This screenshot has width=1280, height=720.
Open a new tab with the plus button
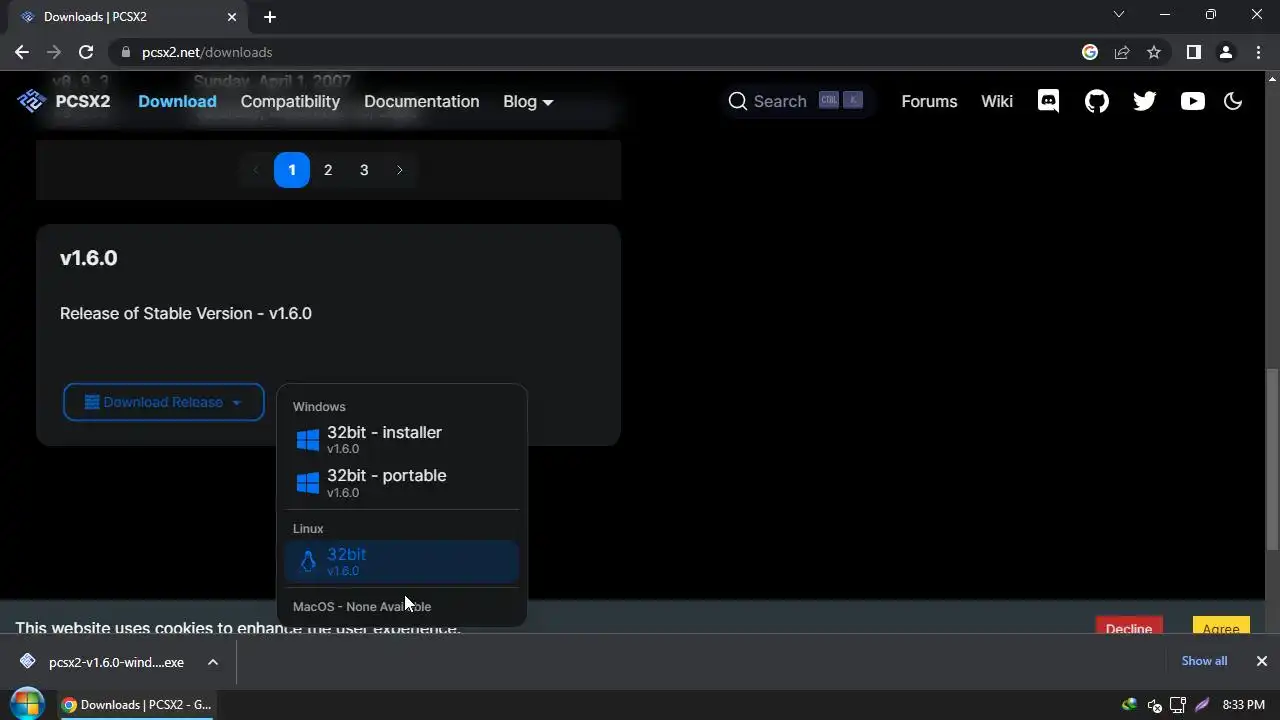pos(270,17)
